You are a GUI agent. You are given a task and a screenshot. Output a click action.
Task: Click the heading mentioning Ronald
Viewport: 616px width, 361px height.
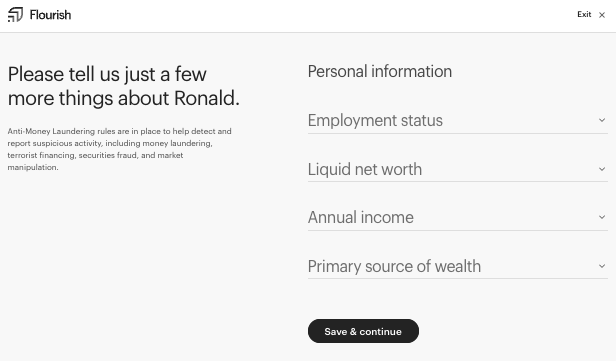coord(123,86)
